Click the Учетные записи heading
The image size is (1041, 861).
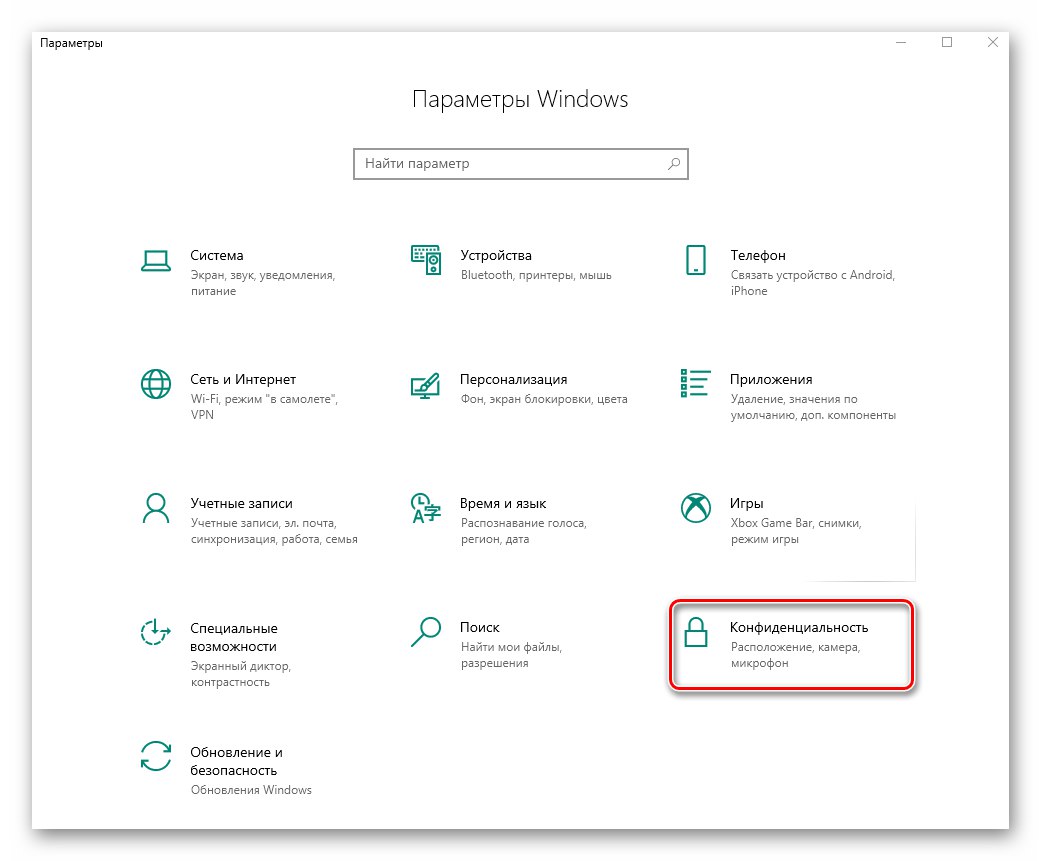[x=241, y=503]
